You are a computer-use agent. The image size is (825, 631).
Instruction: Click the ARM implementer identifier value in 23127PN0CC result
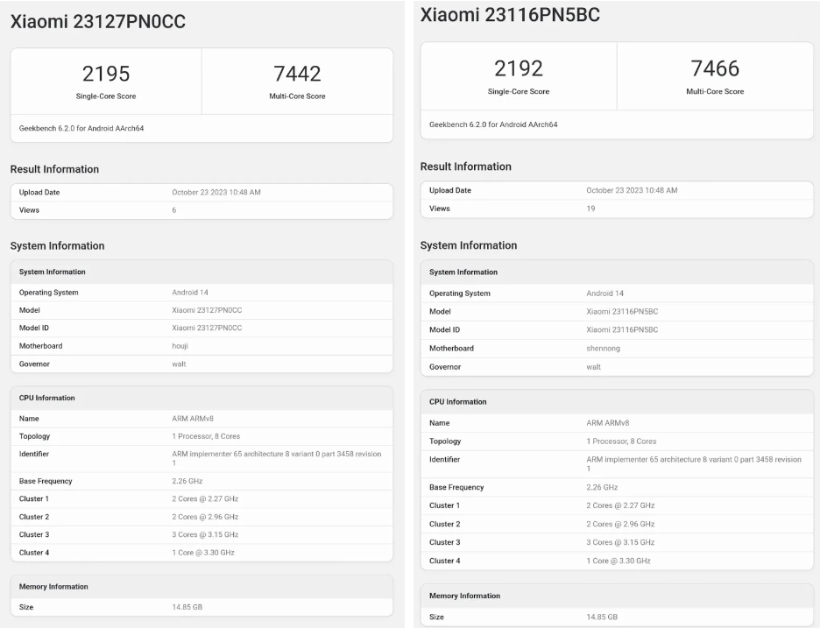[276, 458]
